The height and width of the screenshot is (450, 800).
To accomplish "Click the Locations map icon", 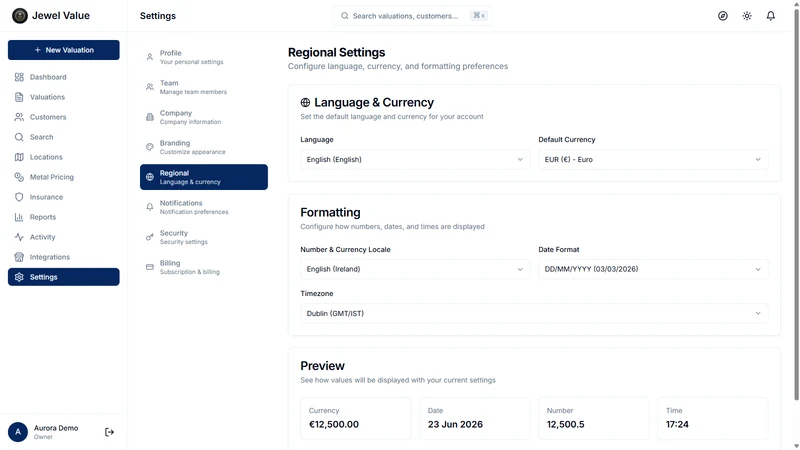I will (x=19, y=157).
